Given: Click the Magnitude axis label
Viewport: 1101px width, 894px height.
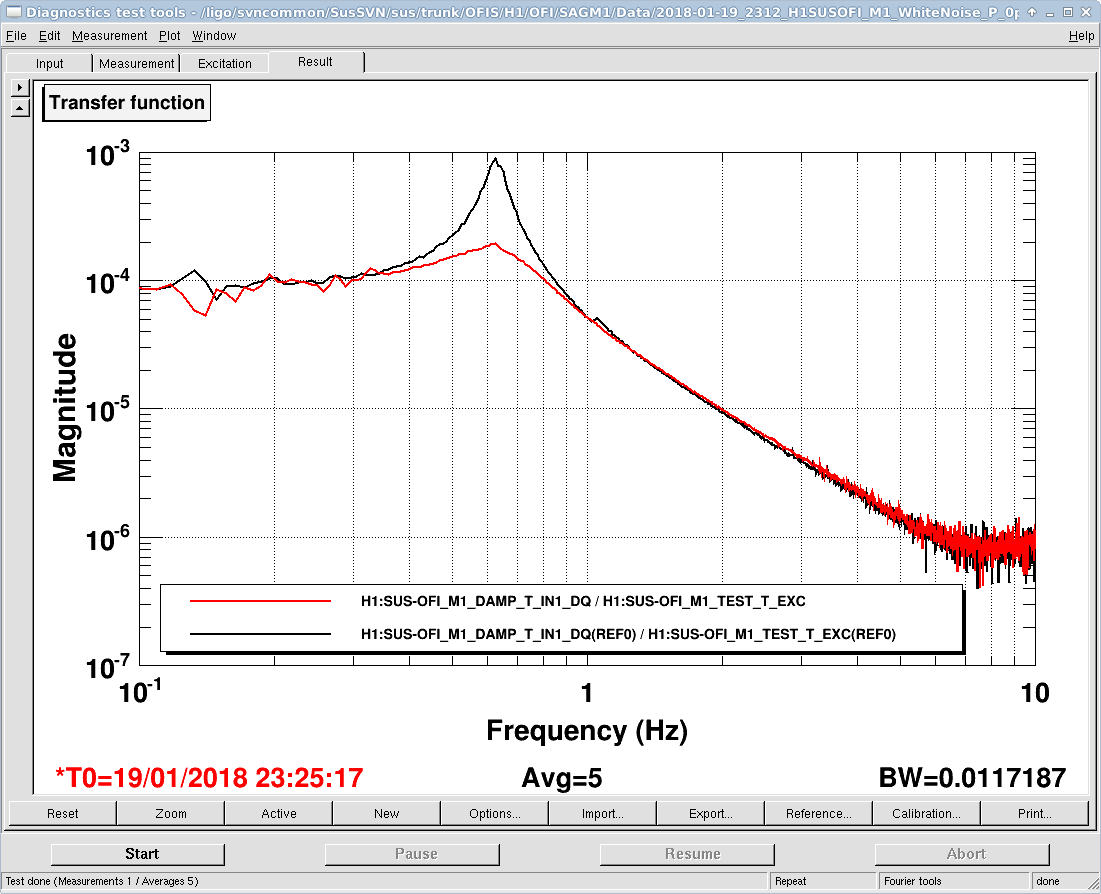Looking at the screenshot, I should pos(65,408).
